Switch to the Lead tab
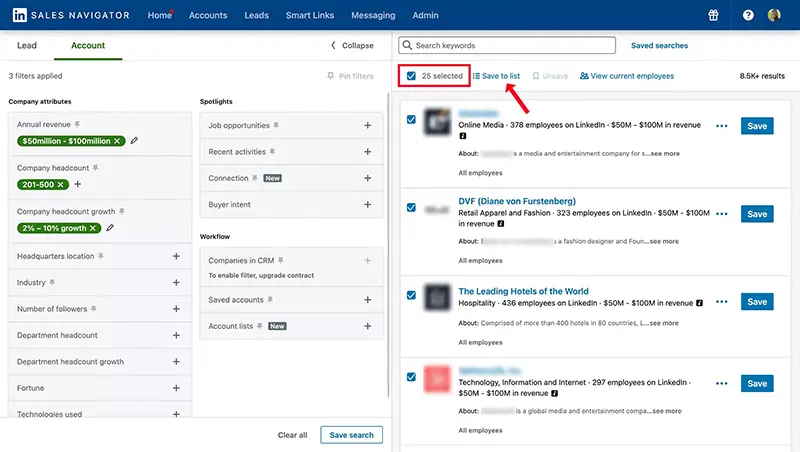The image size is (800, 452). pos(27,45)
